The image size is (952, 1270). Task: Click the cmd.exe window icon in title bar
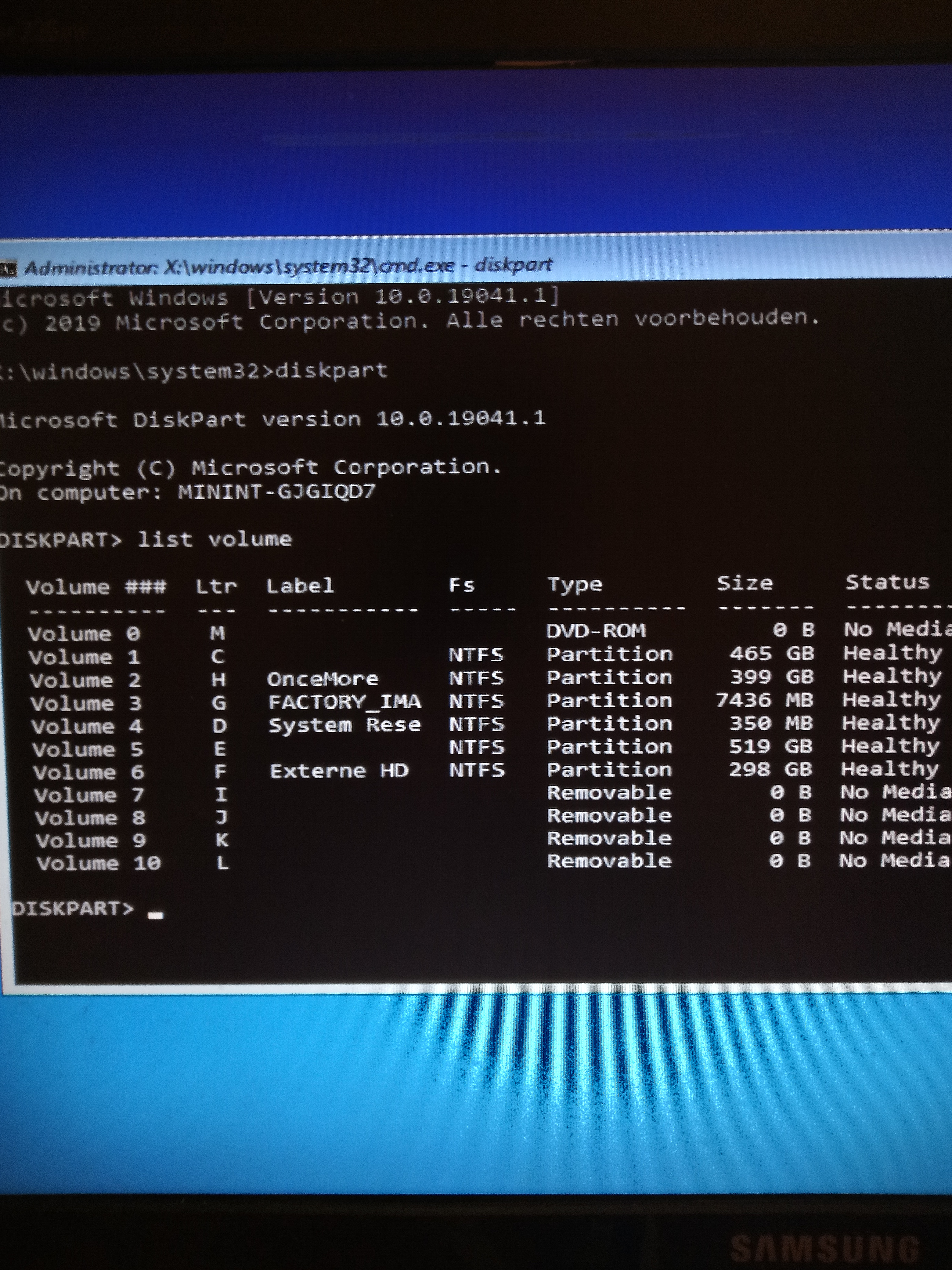point(8,269)
